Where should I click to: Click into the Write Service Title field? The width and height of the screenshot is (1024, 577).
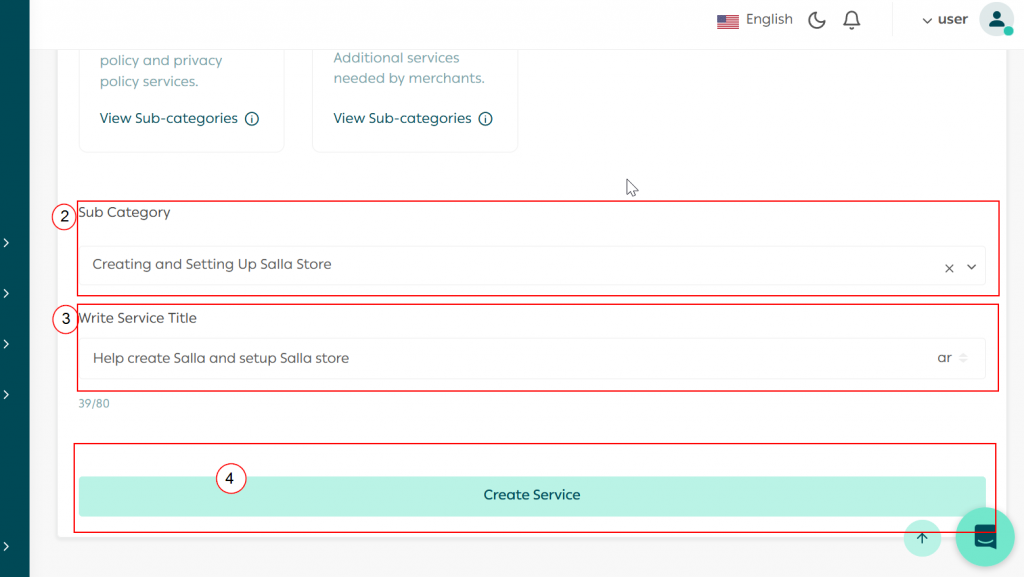(x=500, y=358)
